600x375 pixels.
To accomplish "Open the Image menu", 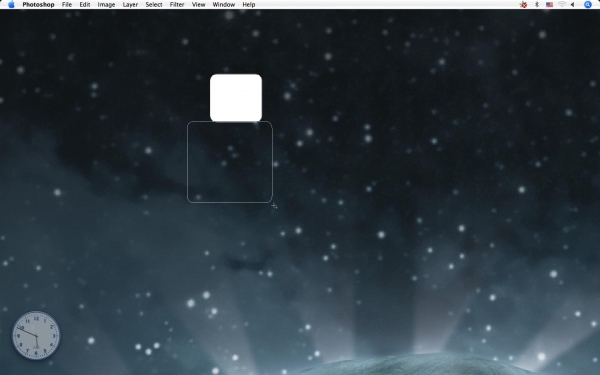I will (x=106, y=5).
